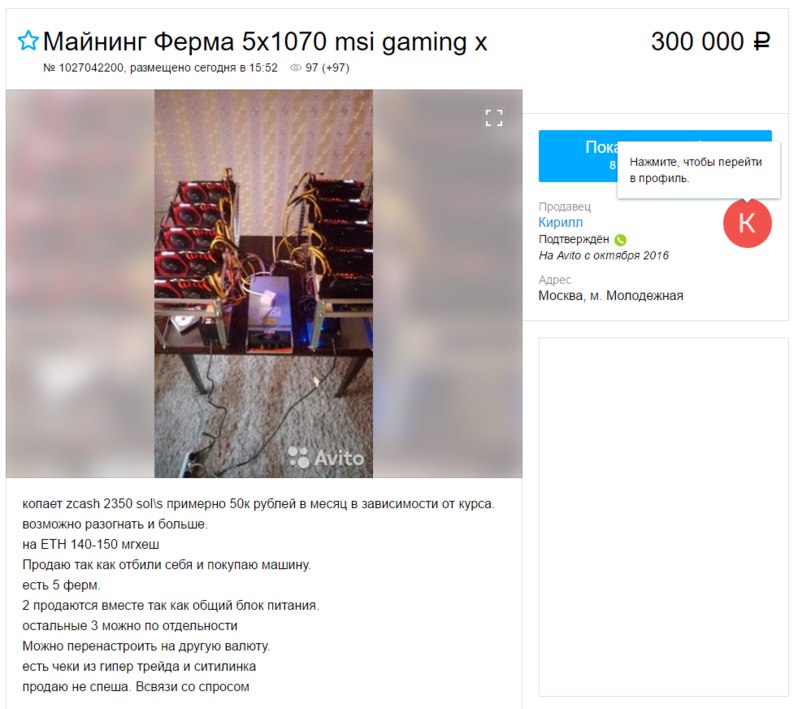Click the address Москва, м. Молодежная
The height and width of the screenshot is (709, 811).
[x=610, y=296]
